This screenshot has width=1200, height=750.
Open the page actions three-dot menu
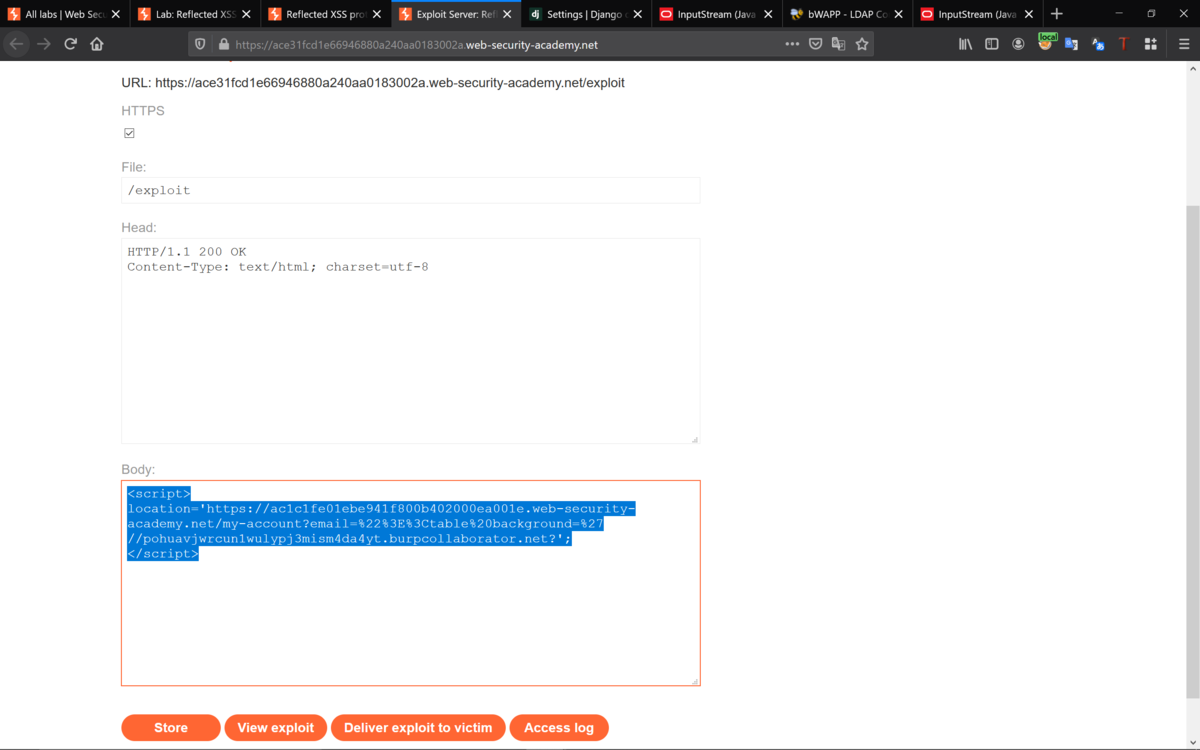coord(792,44)
